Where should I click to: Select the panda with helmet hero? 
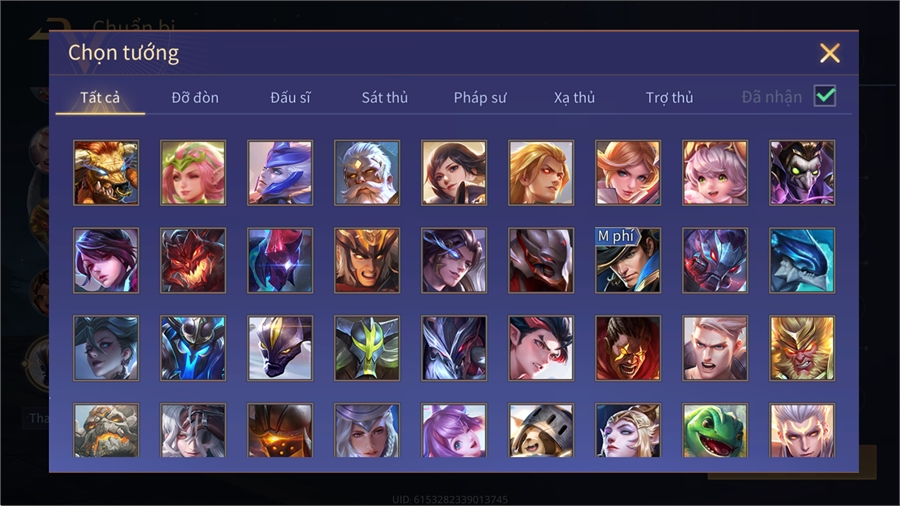(541, 430)
